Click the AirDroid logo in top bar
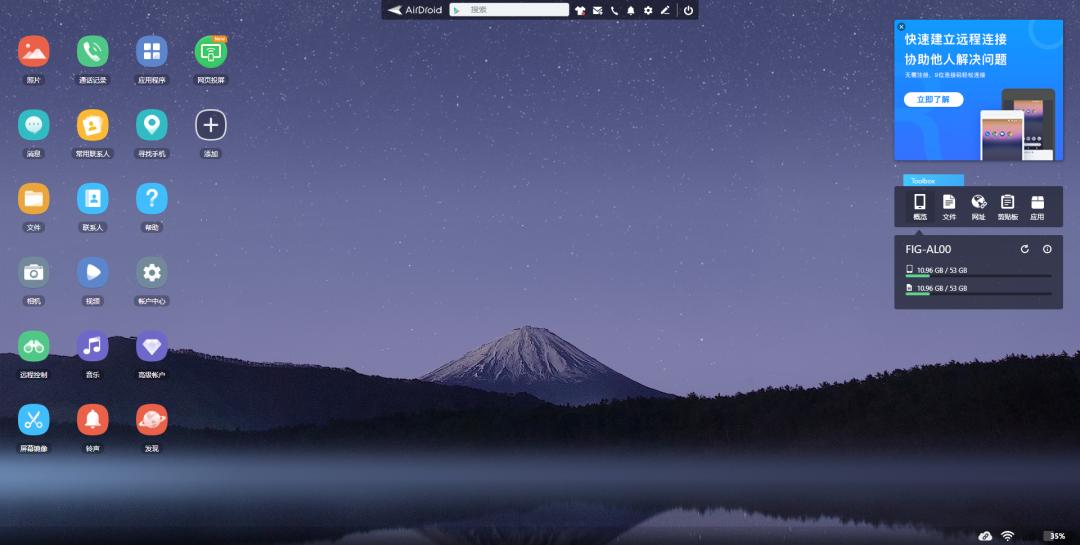 point(415,10)
